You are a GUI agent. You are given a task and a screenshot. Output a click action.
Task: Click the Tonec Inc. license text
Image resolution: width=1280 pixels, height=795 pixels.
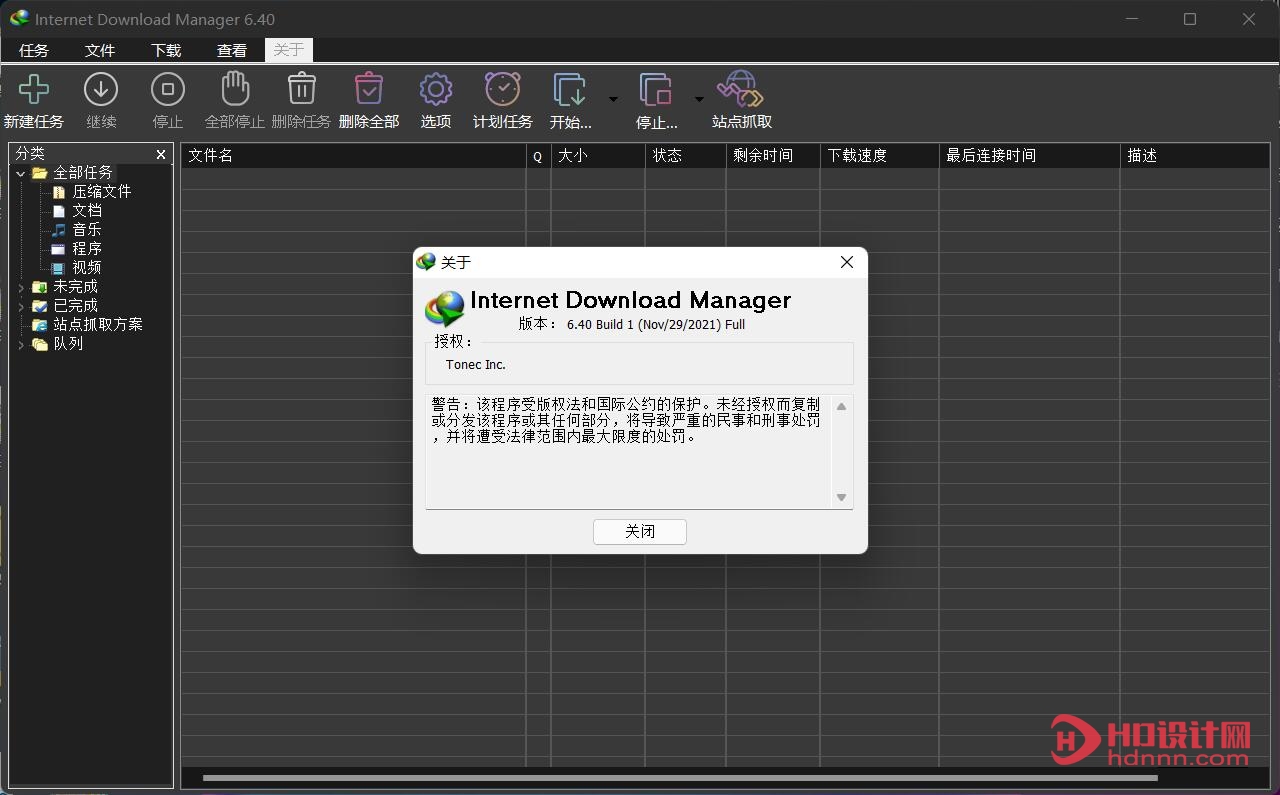tap(476, 365)
